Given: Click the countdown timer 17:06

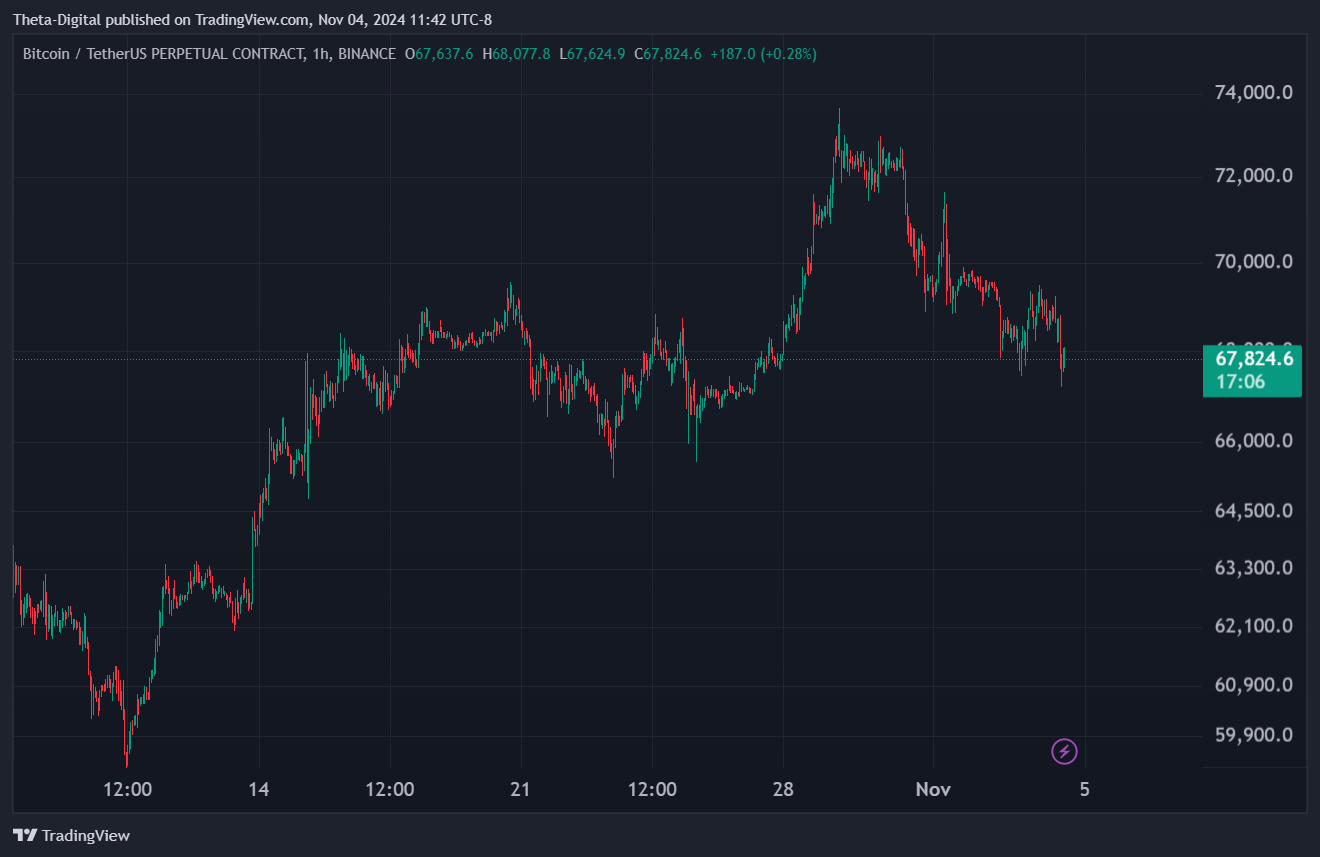Looking at the screenshot, I should click(x=1240, y=382).
